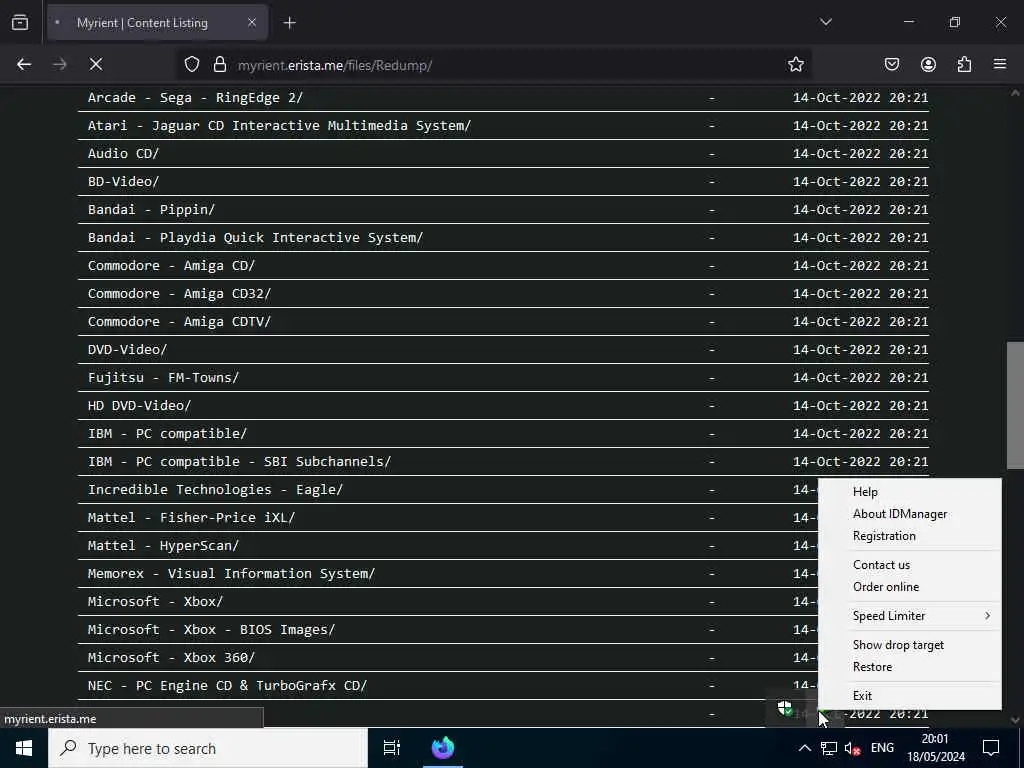Select Order online
The image size is (1024, 768).
(x=909, y=587)
